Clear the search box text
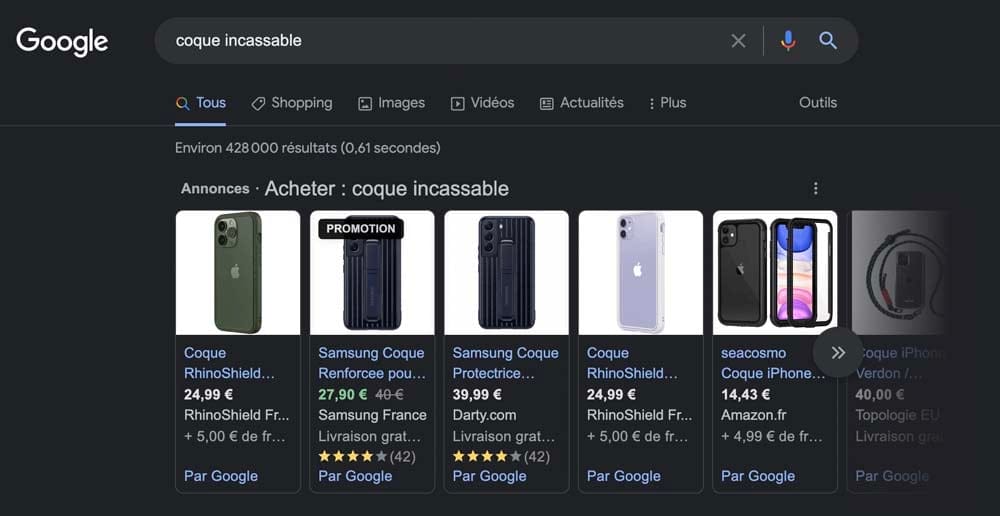 click(738, 41)
